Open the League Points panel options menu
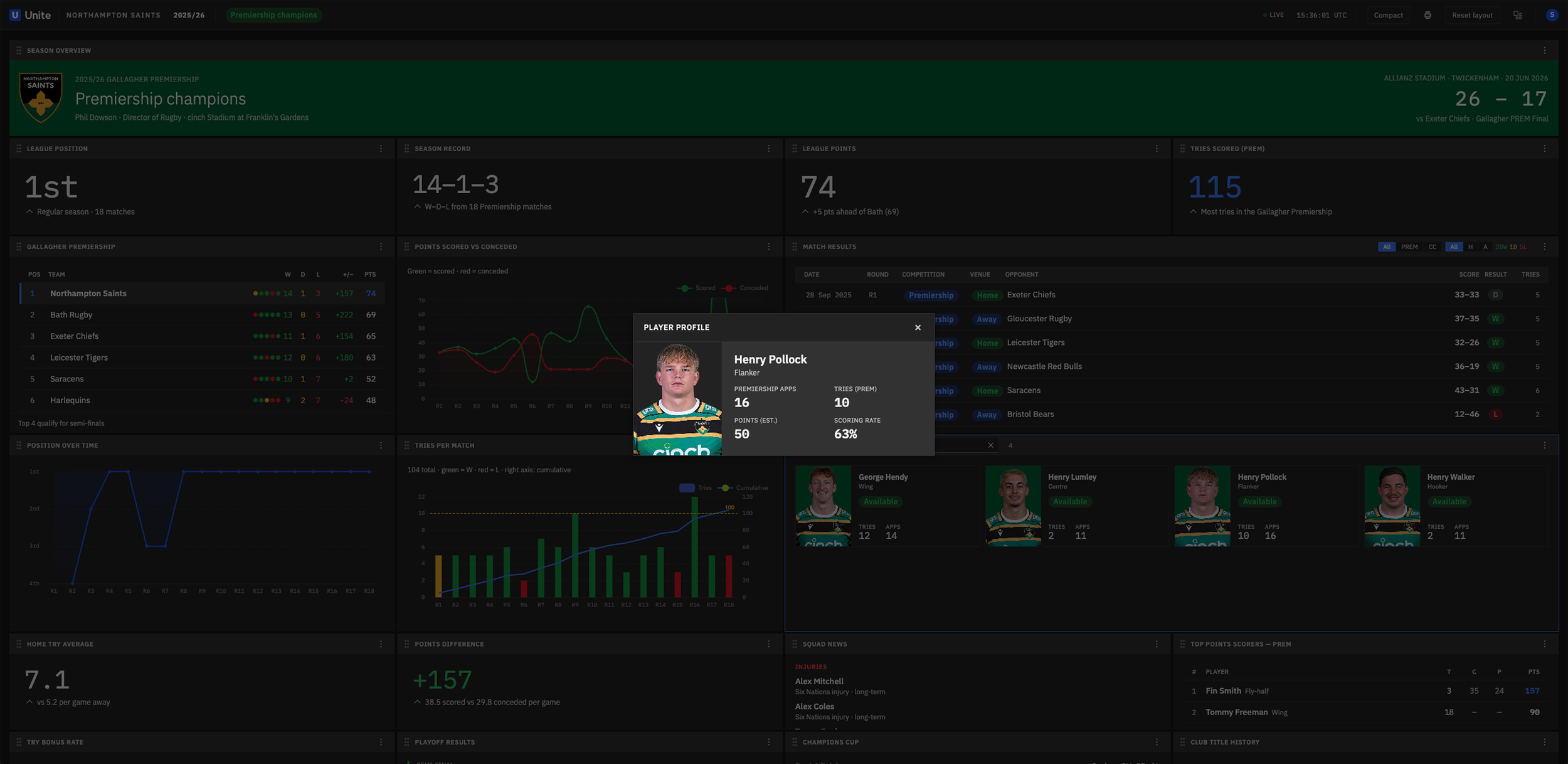 pos(1157,149)
